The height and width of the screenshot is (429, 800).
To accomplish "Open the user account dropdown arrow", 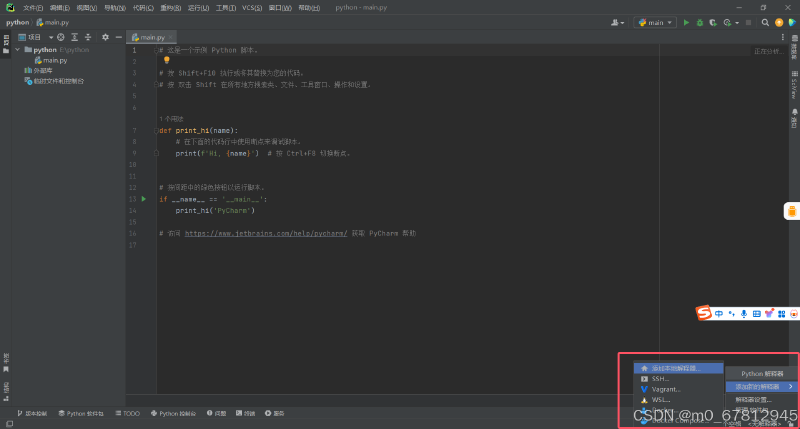I will click(622, 23).
